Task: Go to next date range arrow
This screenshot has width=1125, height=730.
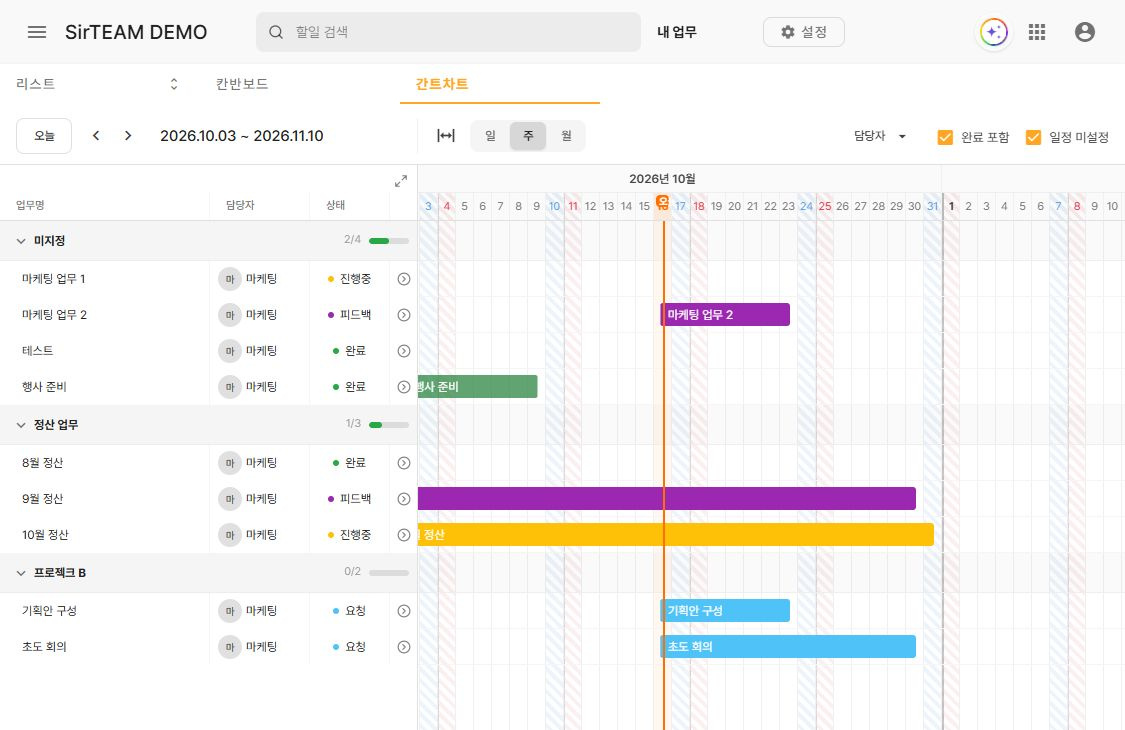Action: 128,136
